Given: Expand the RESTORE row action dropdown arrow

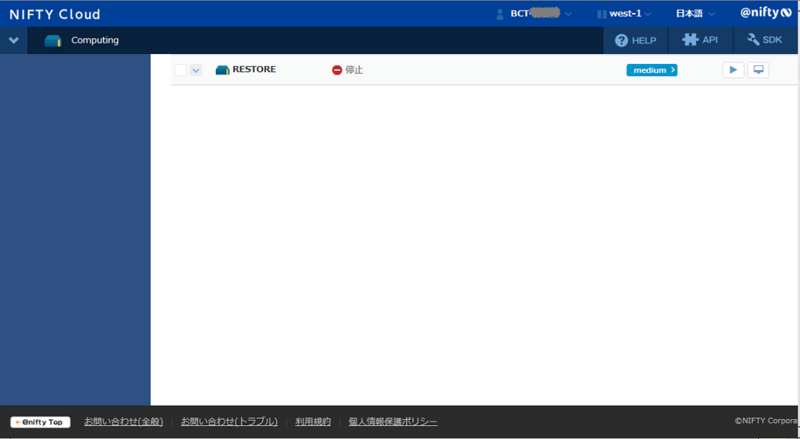Looking at the screenshot, I should tap(195, 70).
